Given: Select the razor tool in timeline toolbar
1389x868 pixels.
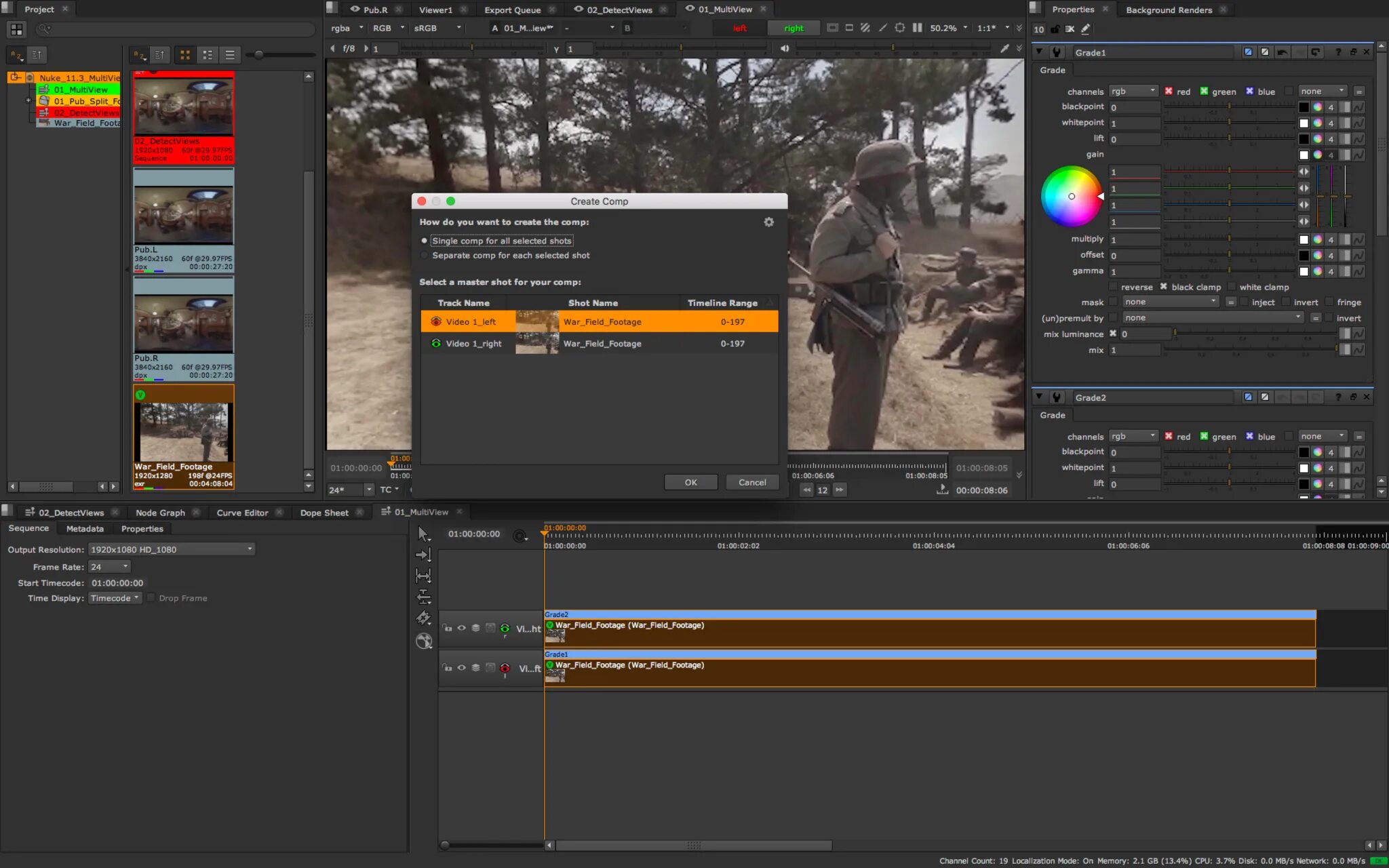Looking at the screenshot, I should pyautogui.click(x=423, y=618).
